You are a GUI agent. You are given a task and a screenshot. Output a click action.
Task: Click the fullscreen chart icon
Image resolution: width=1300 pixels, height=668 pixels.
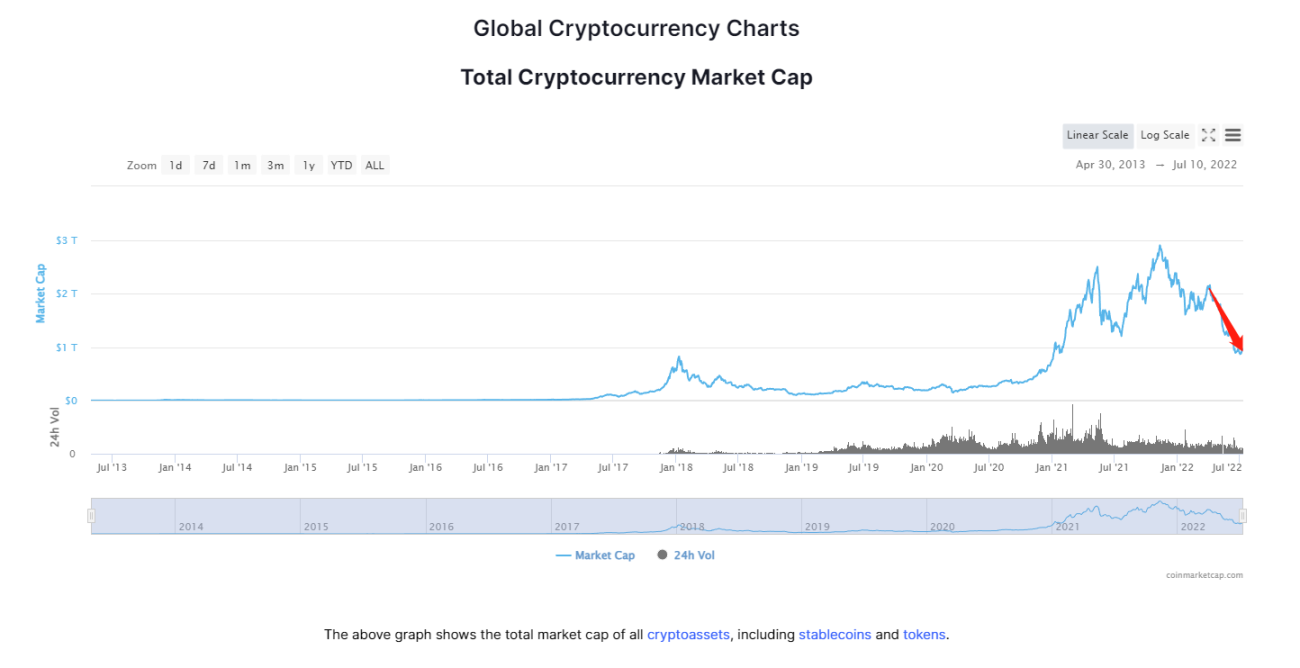(x=1208, y=135)
